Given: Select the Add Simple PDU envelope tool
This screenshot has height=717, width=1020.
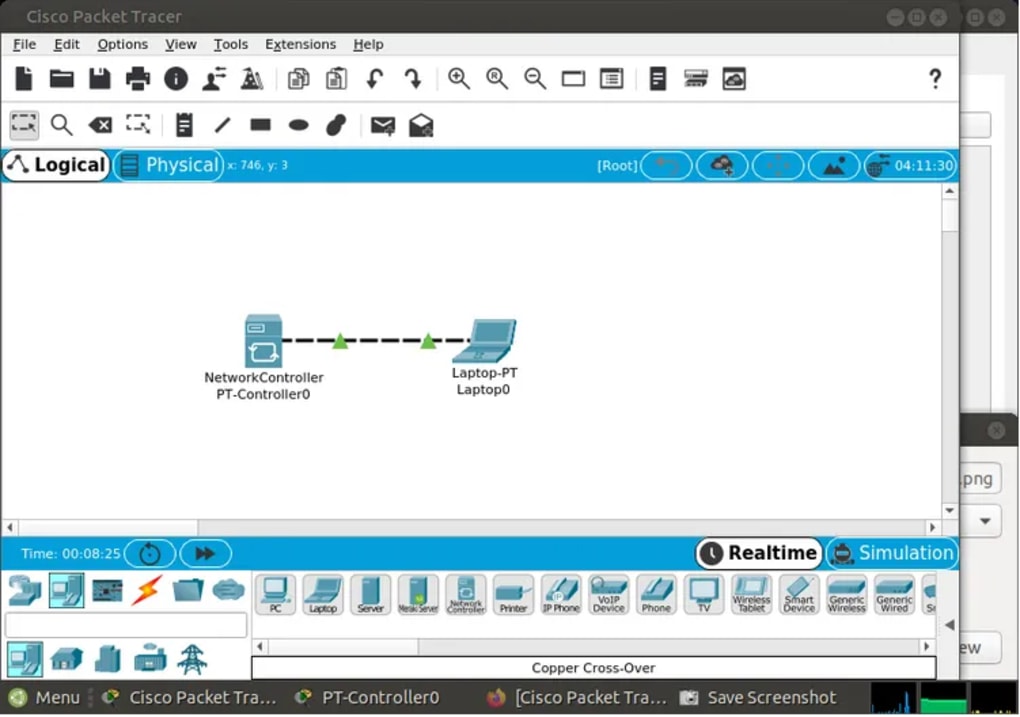Looking at the screenshot, I should pos(382,124).
